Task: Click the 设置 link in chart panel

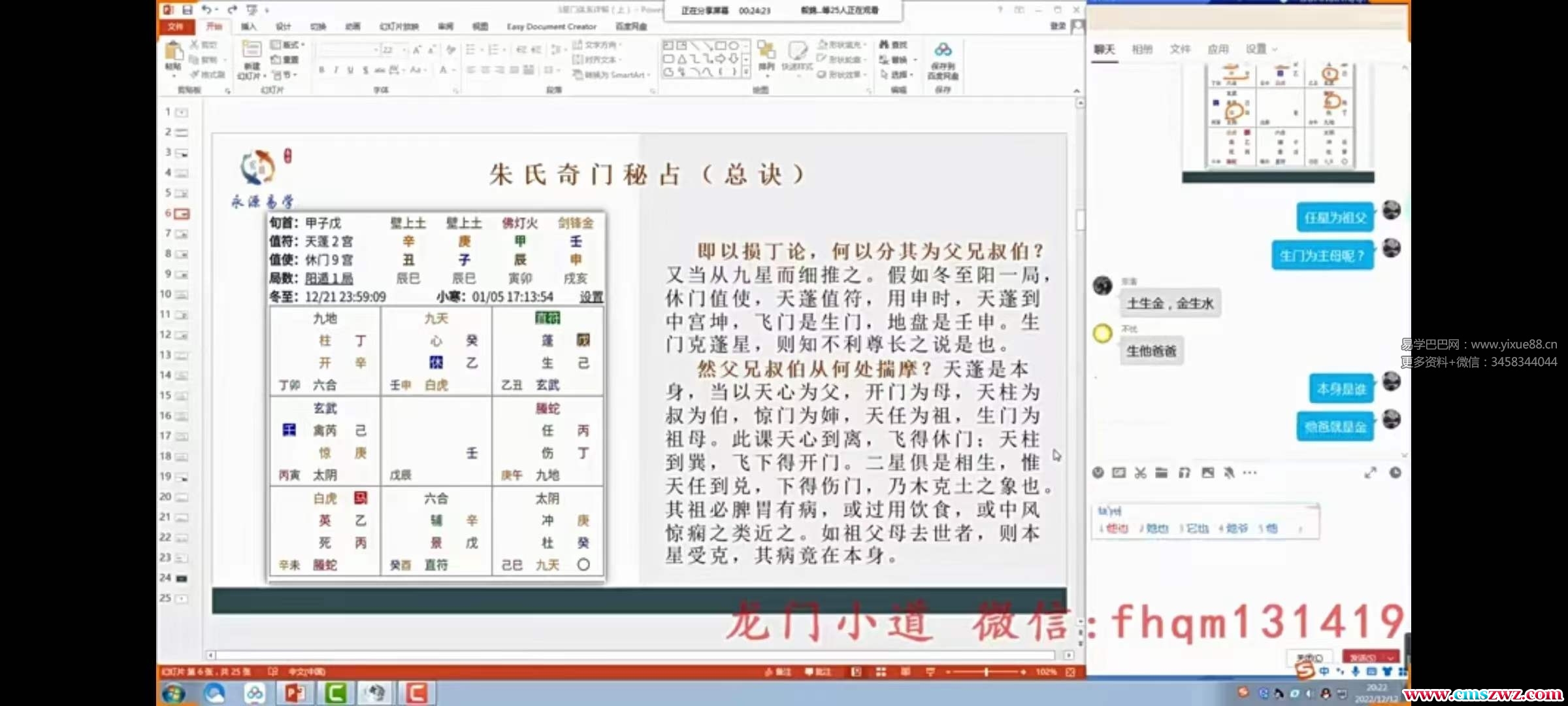Action: coord(591,297)
